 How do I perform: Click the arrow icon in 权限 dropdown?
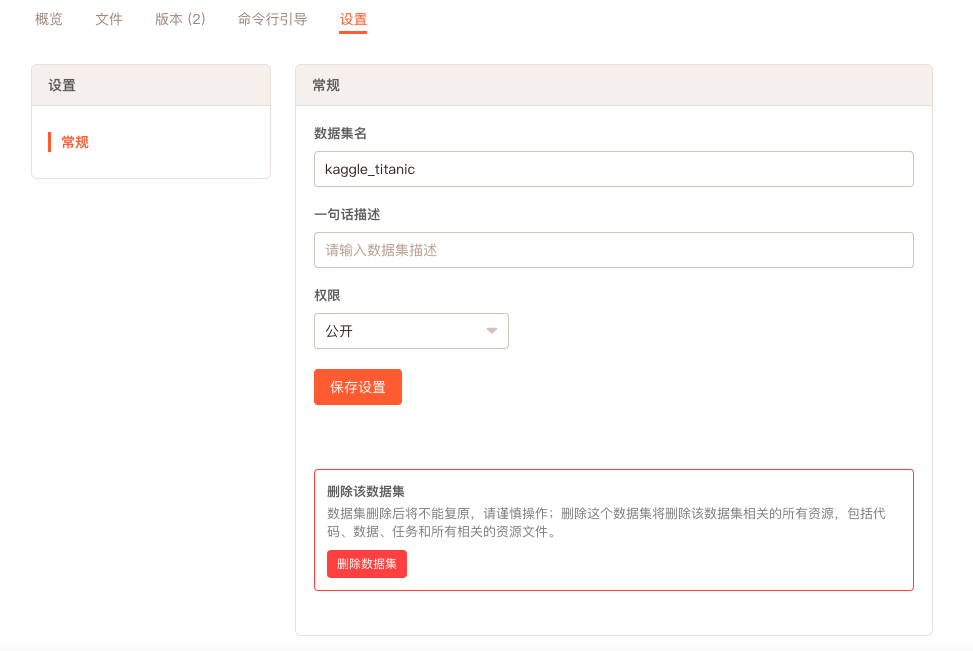[x=491, y=331]
